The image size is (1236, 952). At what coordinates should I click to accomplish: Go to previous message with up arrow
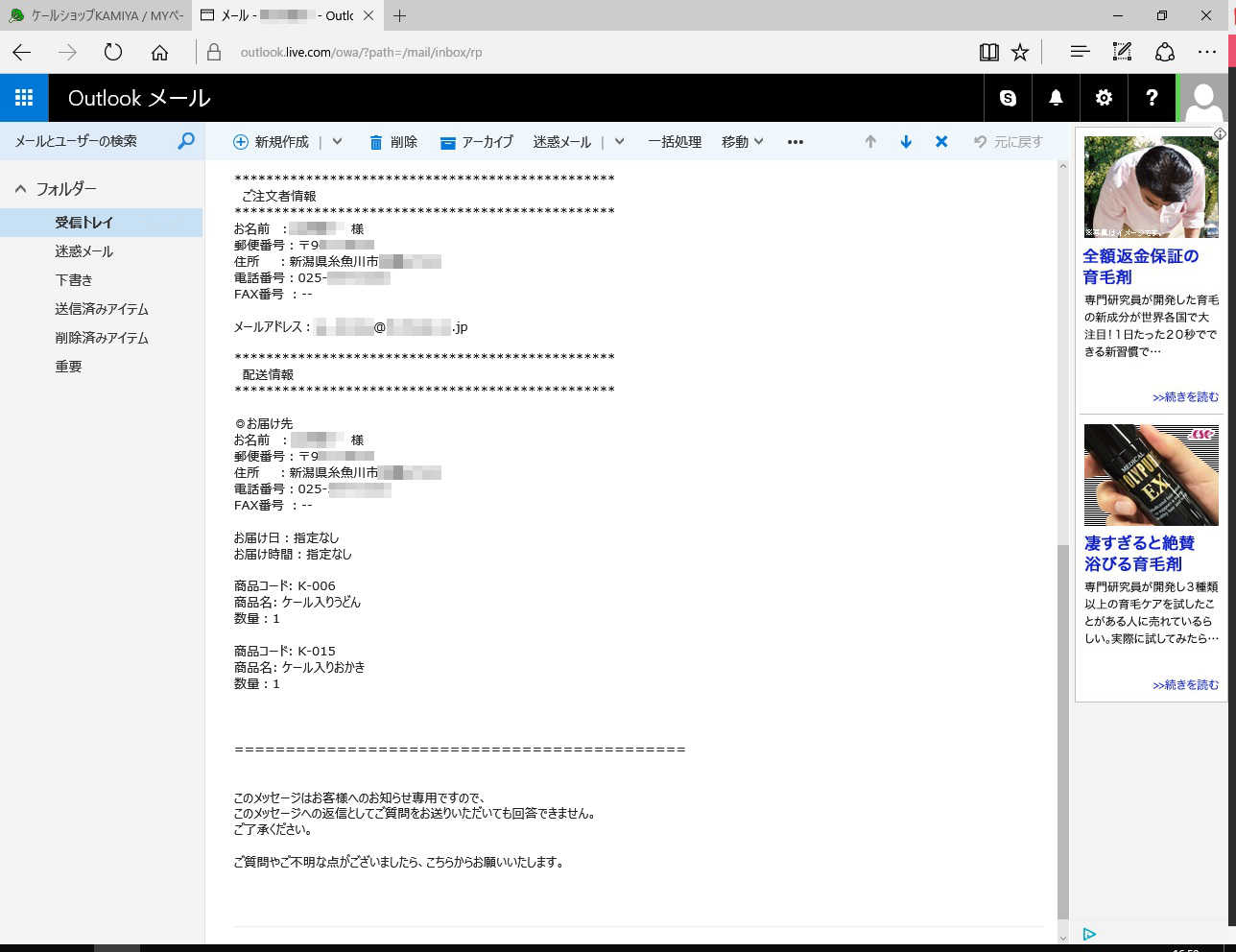870,142
